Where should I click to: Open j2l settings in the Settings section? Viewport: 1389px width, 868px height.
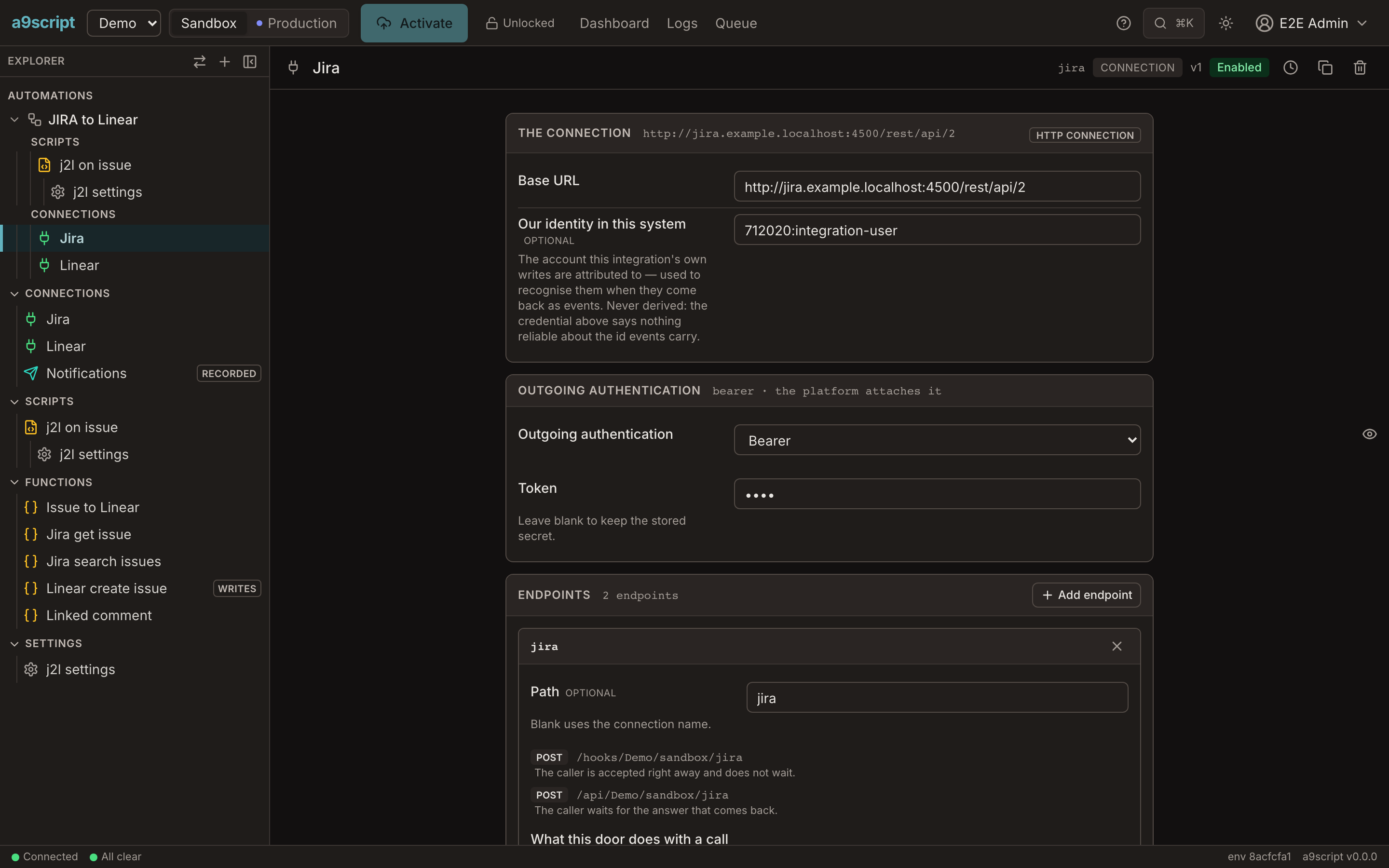click(x=81, y=669)
